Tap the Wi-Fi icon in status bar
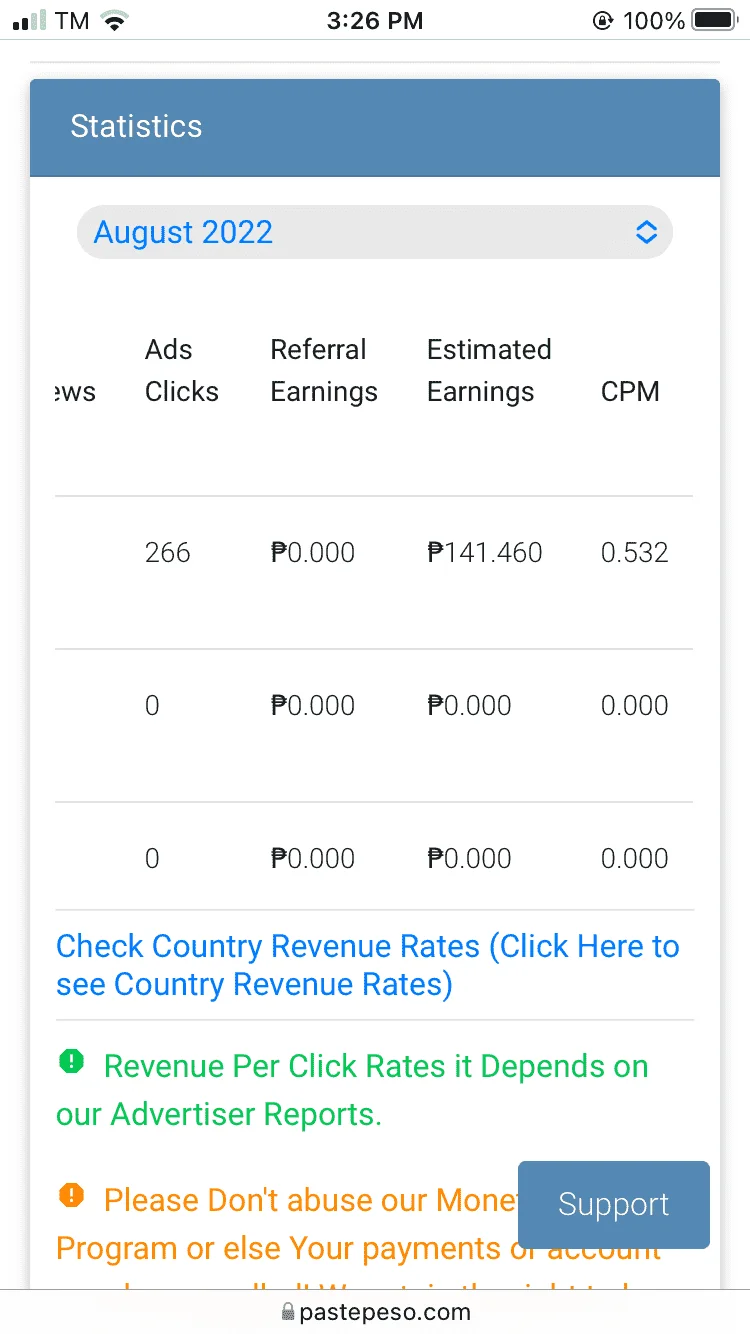Viewport: 750px width, 1334px height. 116,20
